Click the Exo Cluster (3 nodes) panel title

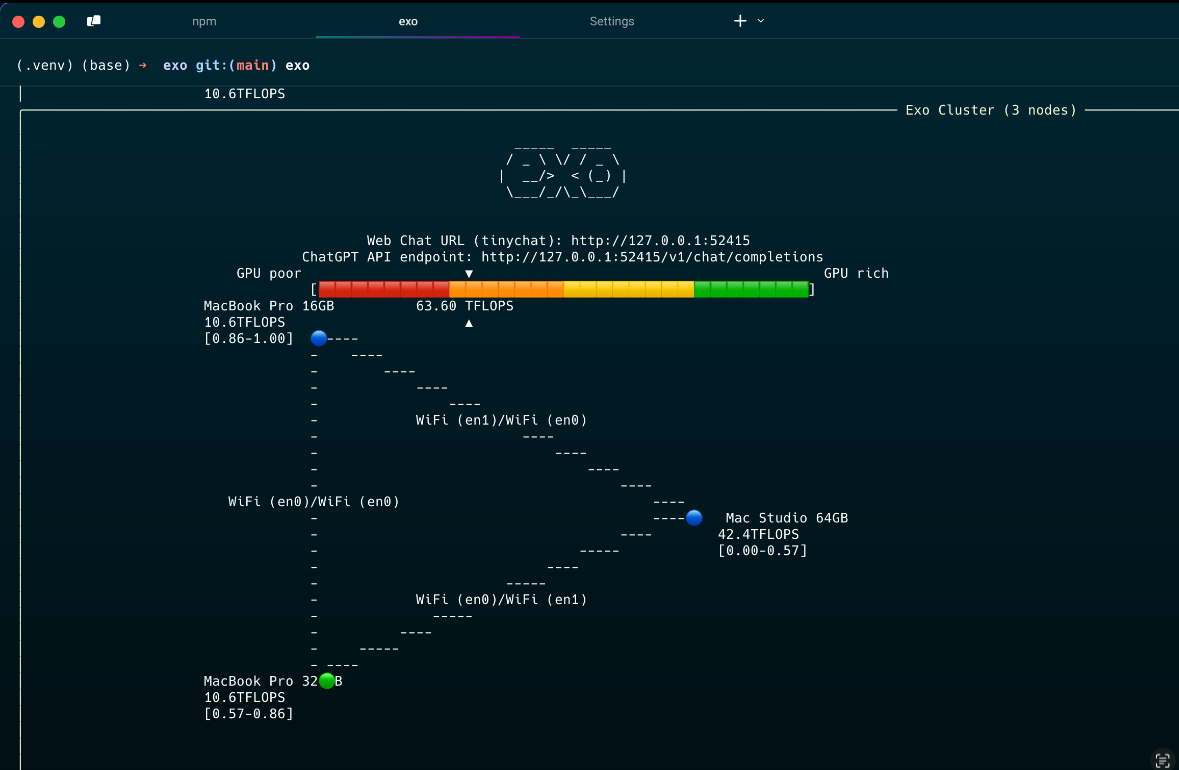tap(991, 110)
